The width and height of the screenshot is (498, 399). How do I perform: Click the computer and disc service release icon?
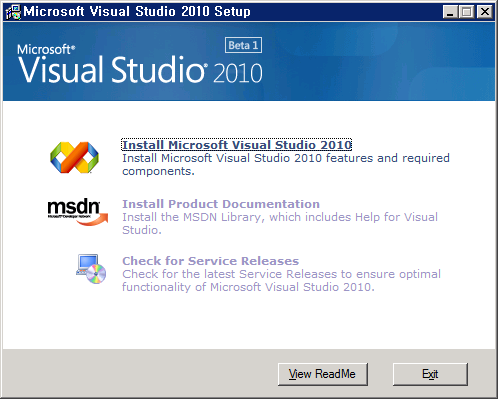[x=91, y=269]
